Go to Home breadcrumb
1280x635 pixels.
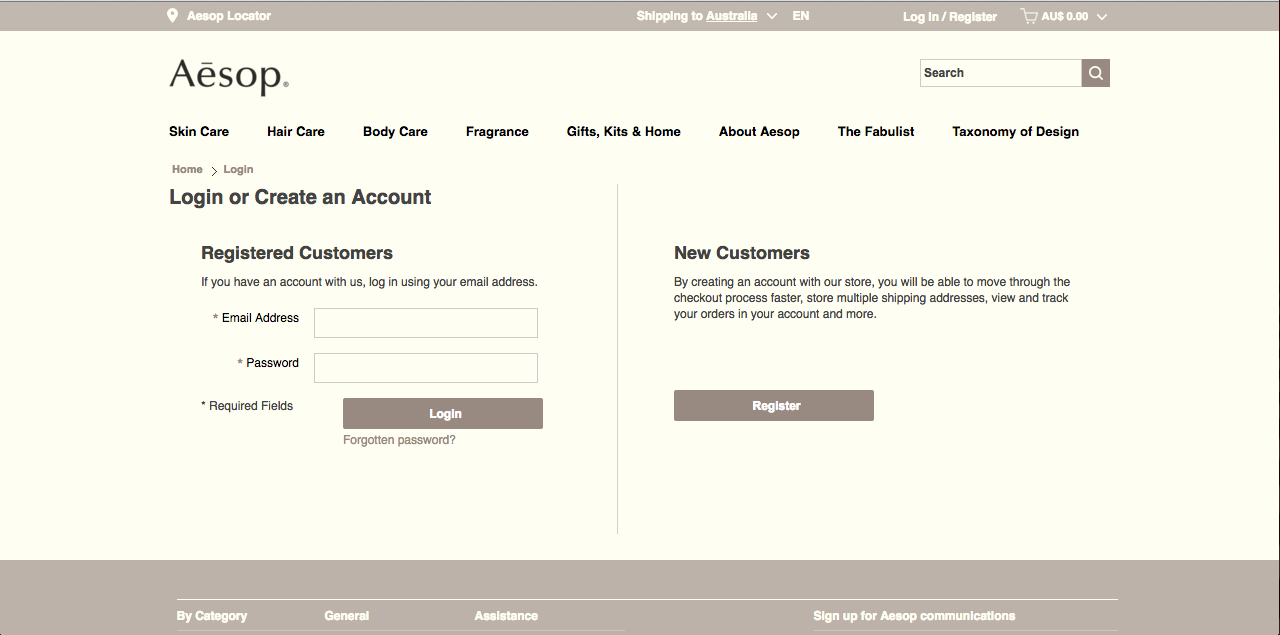[187, 170]
